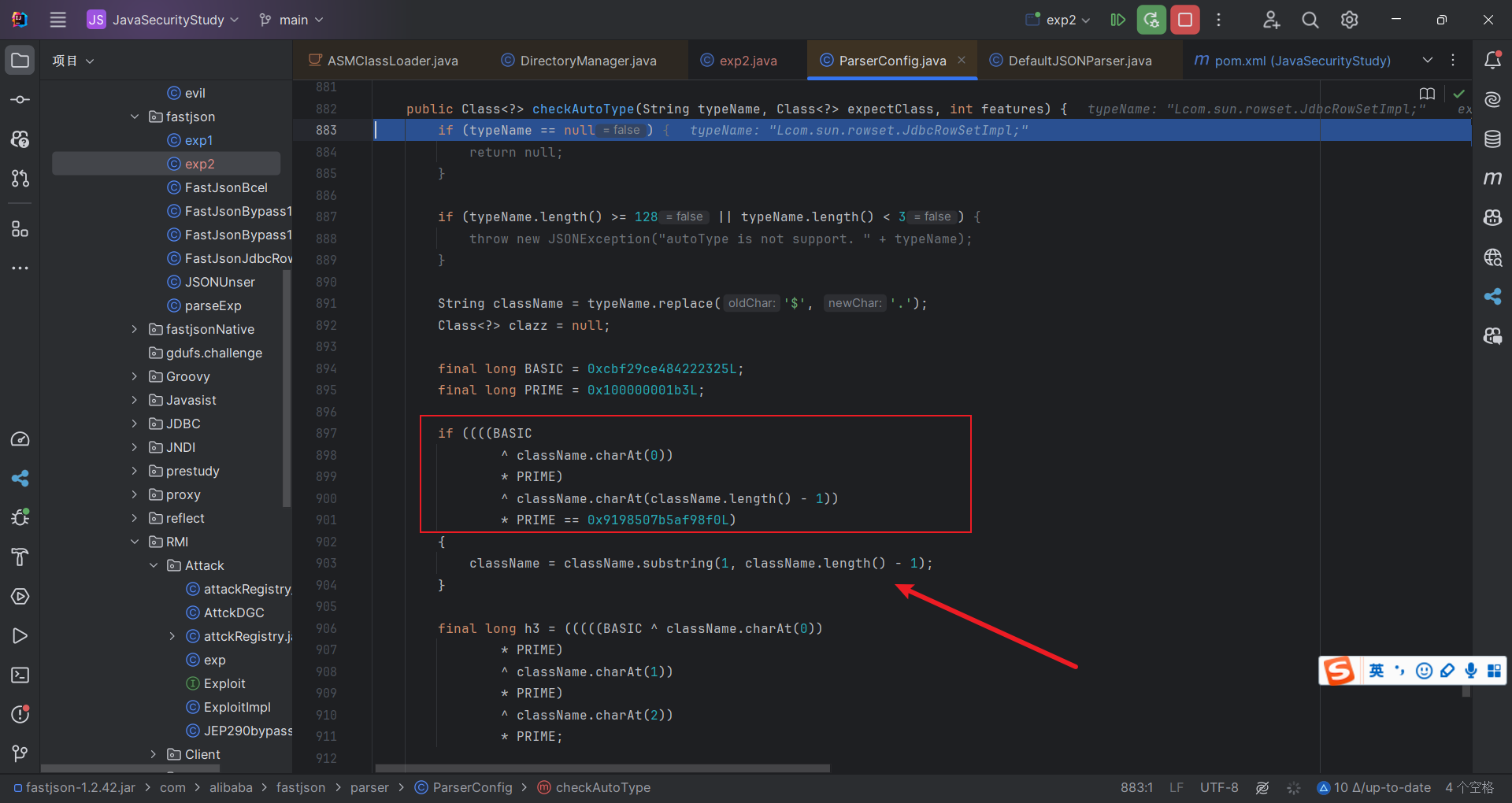This screenshot has width=1512, height=803.
Task: Switch Sogou input language mode
Action: tap(1376, 671)
